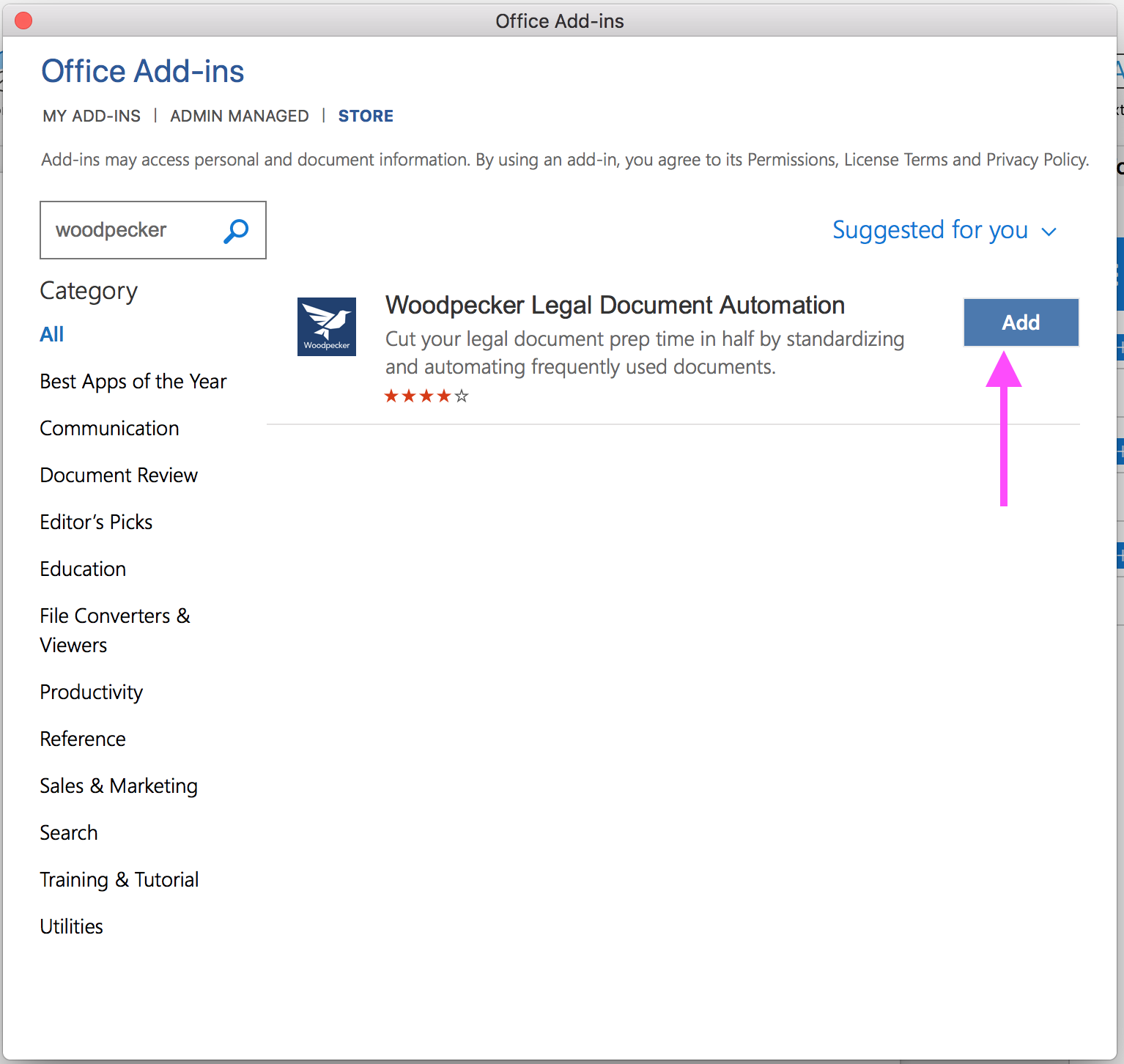1124x1064 pixels.
Task: Switch to the MY ADD-INS tab
Action: (92, 116)
